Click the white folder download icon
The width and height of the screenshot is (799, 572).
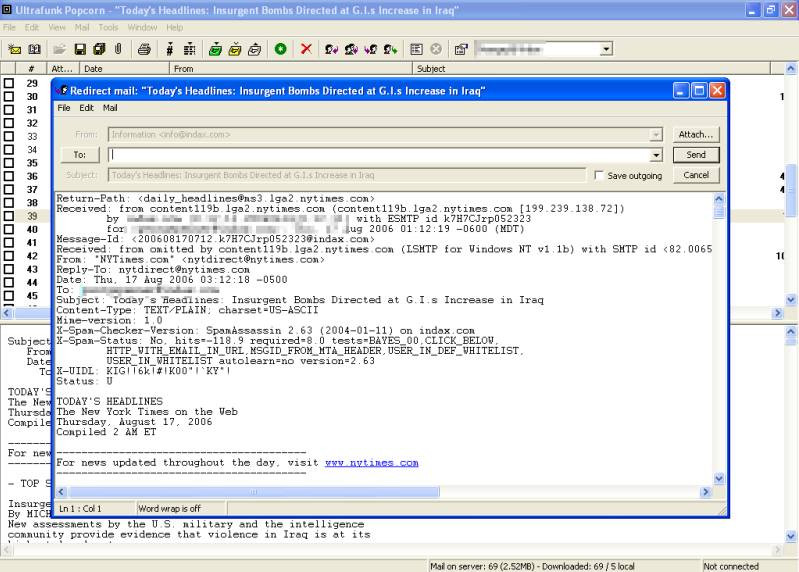point(255,49)
